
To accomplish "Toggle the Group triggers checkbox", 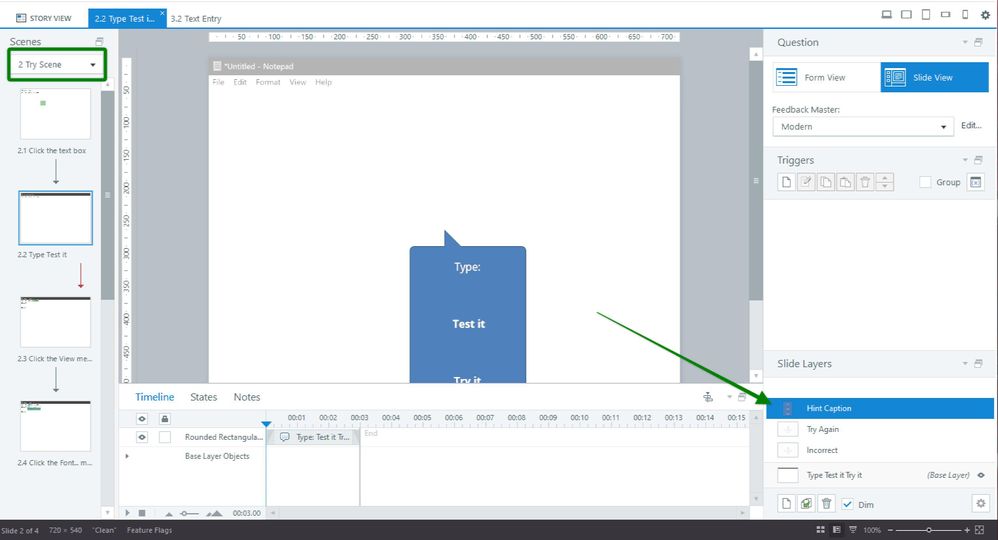I will [925, 182].
